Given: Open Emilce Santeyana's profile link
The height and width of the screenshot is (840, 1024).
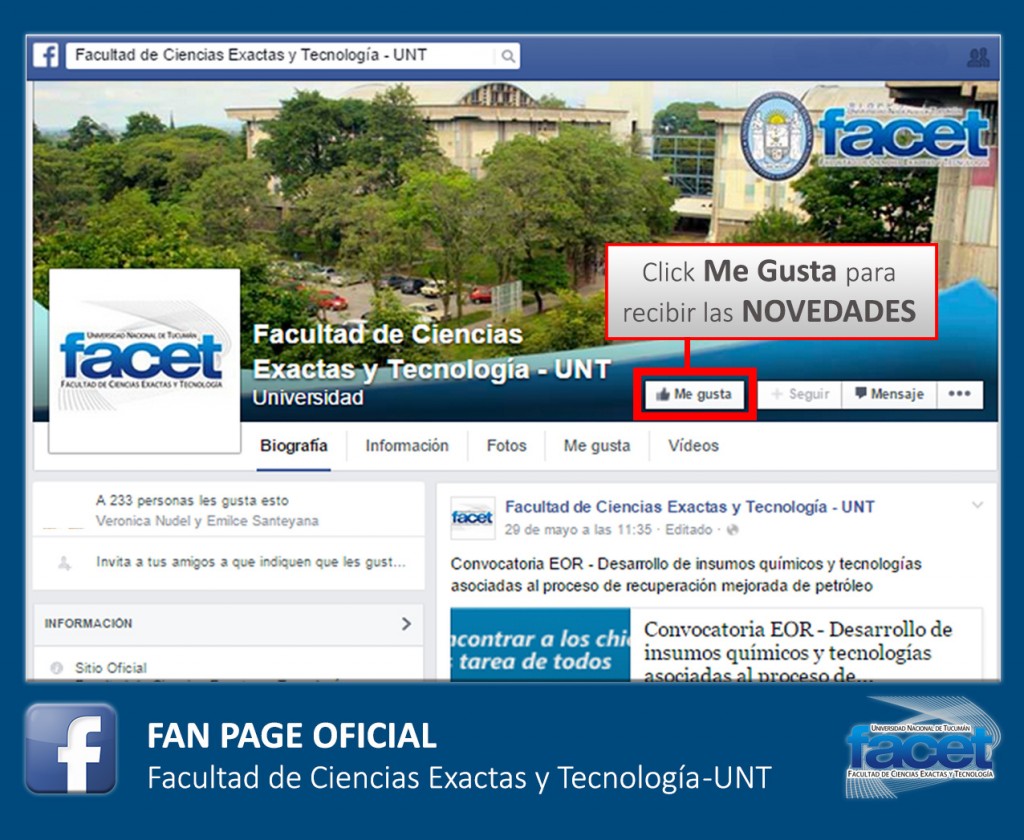Looking at the screenshot, I should pos(263,521).
